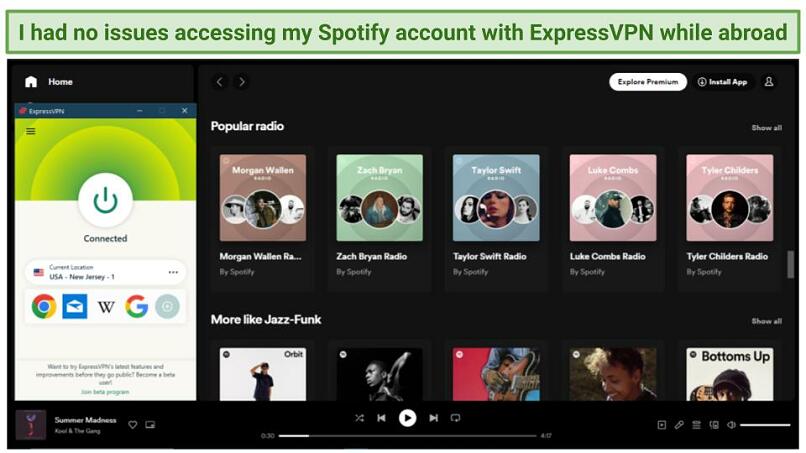Connect to a device icon
This screenshot has width=806, height=453.
714,425
